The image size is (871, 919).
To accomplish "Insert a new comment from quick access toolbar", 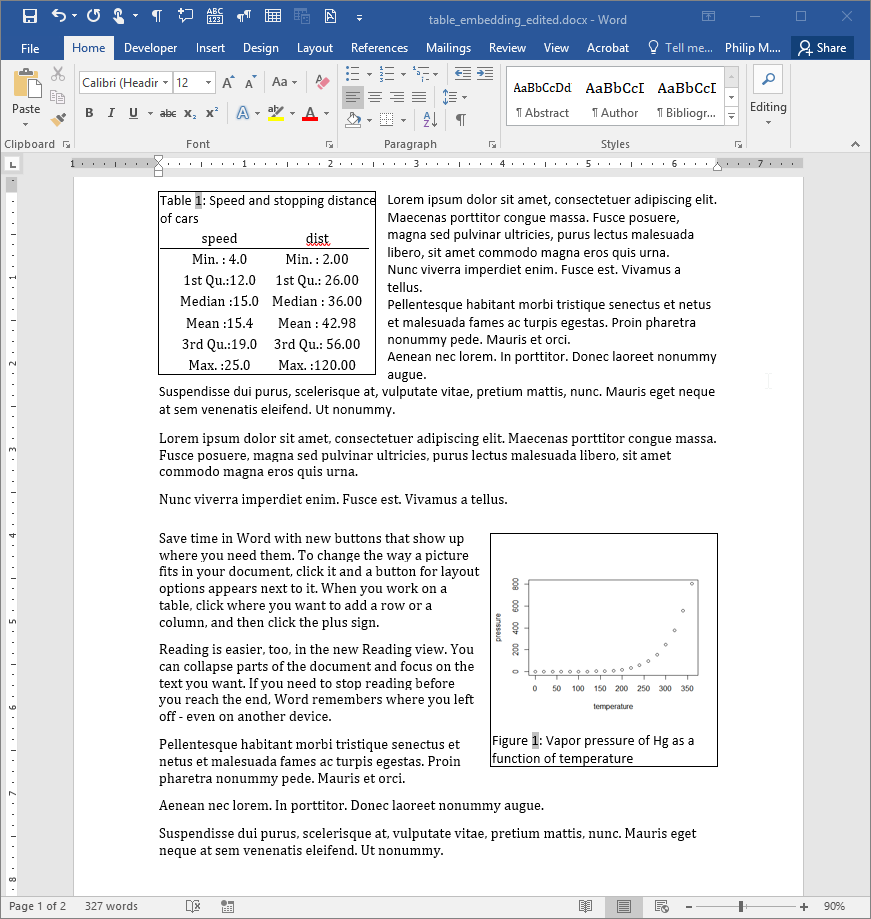I will pyautogui.click(x=185, y=16).
